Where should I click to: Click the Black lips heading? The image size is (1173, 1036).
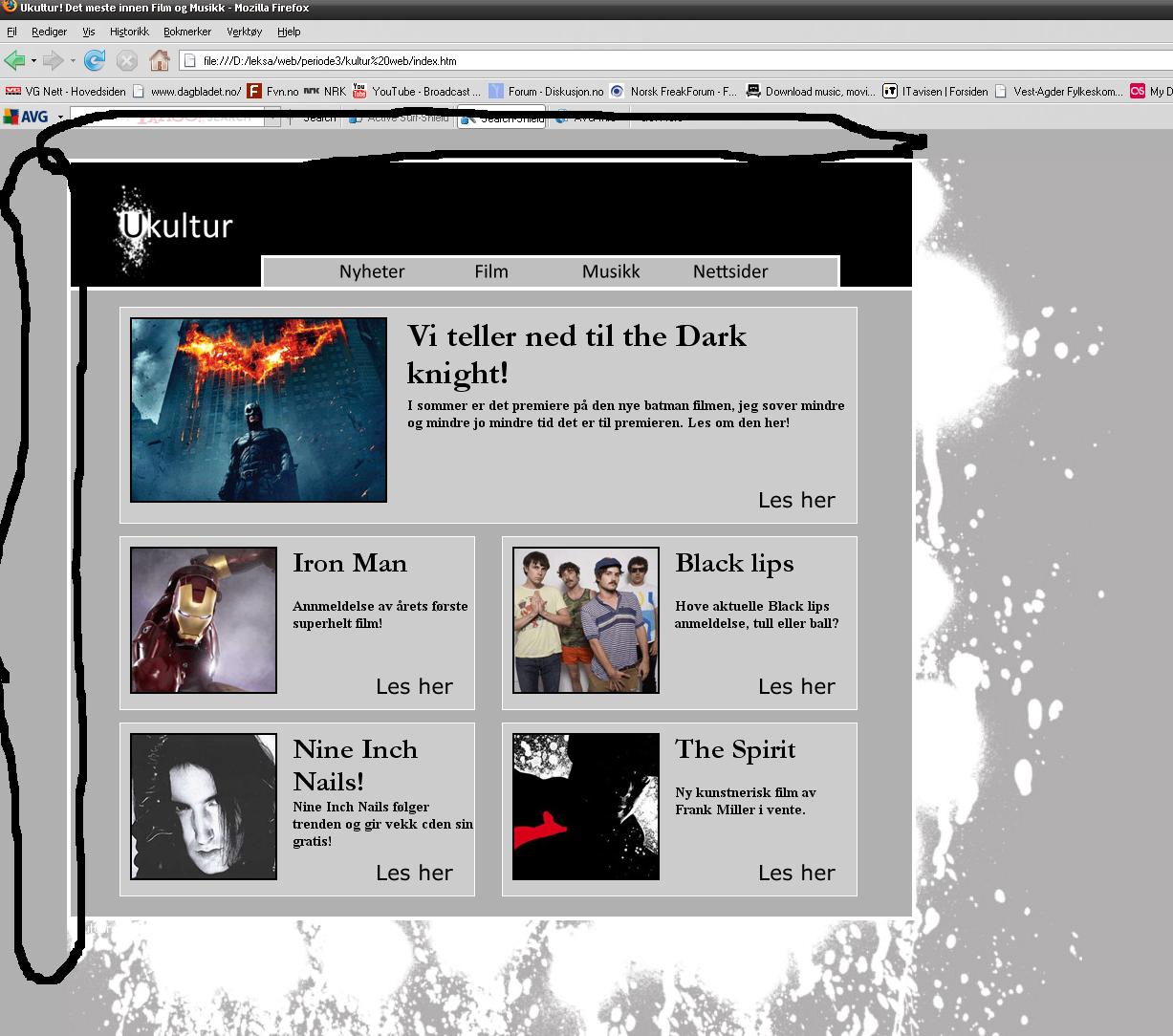coord(734,563)
